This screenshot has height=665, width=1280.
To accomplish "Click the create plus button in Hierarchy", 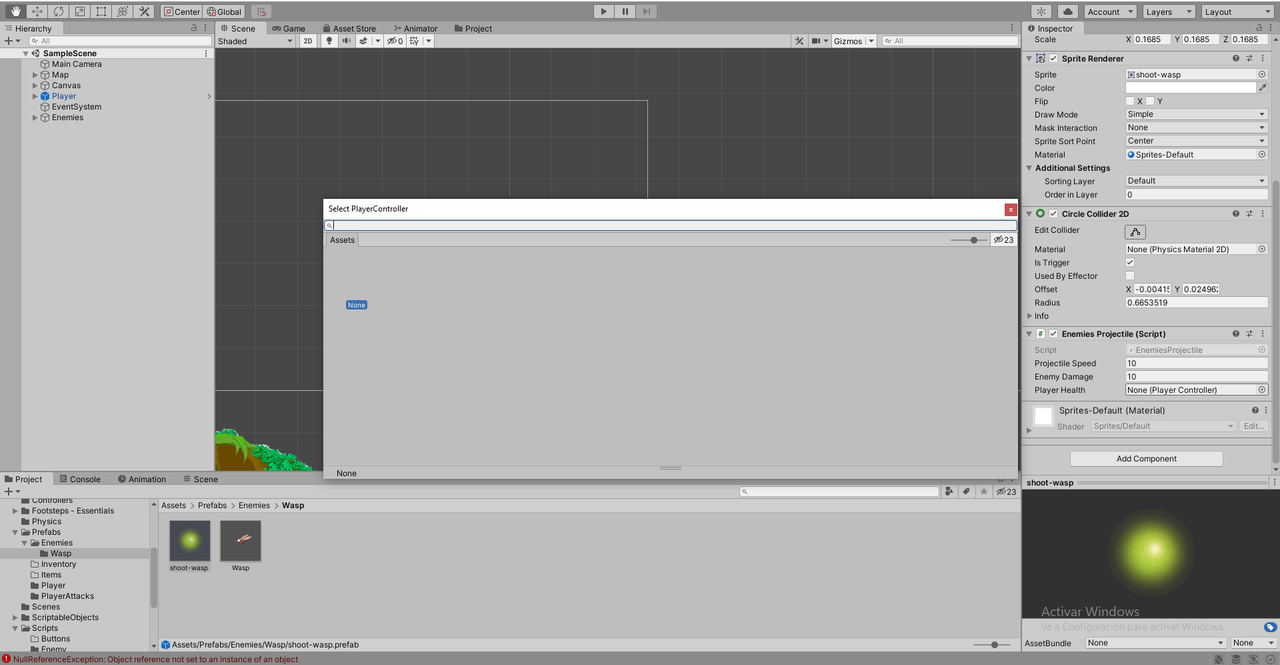I will (x=8, y=41).
